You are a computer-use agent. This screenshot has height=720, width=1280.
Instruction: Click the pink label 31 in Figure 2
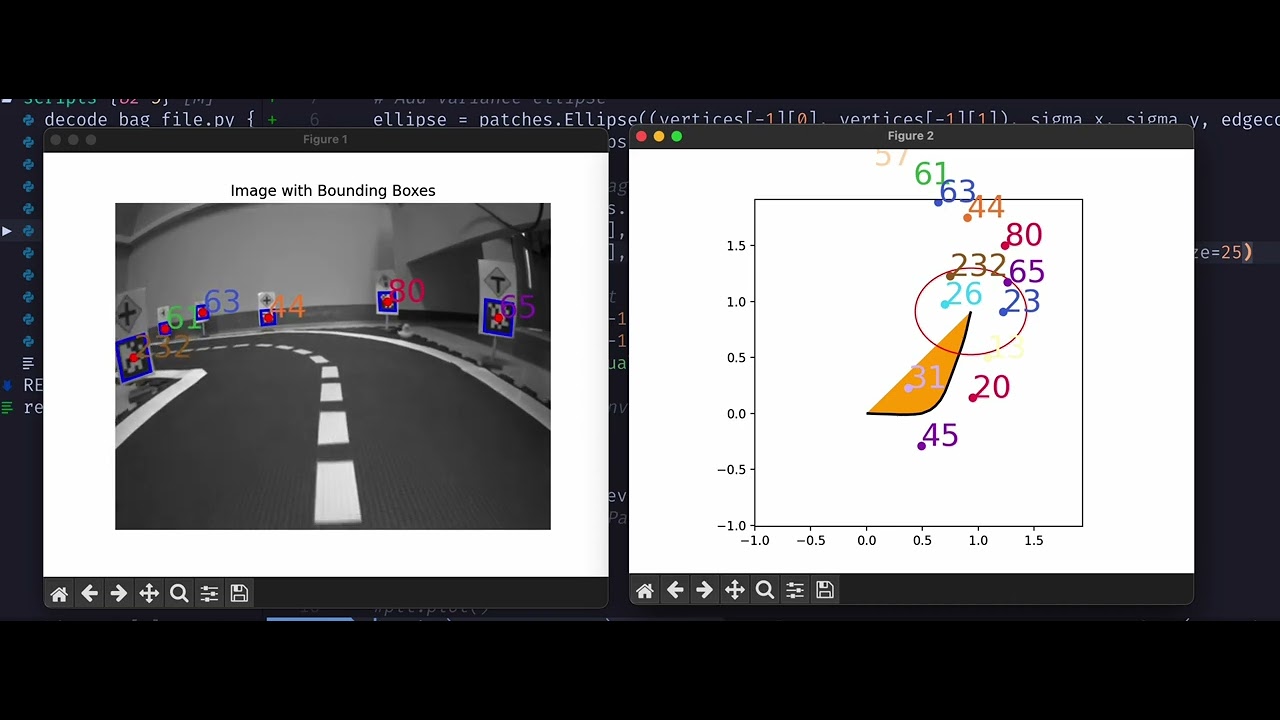click(926, 377)
